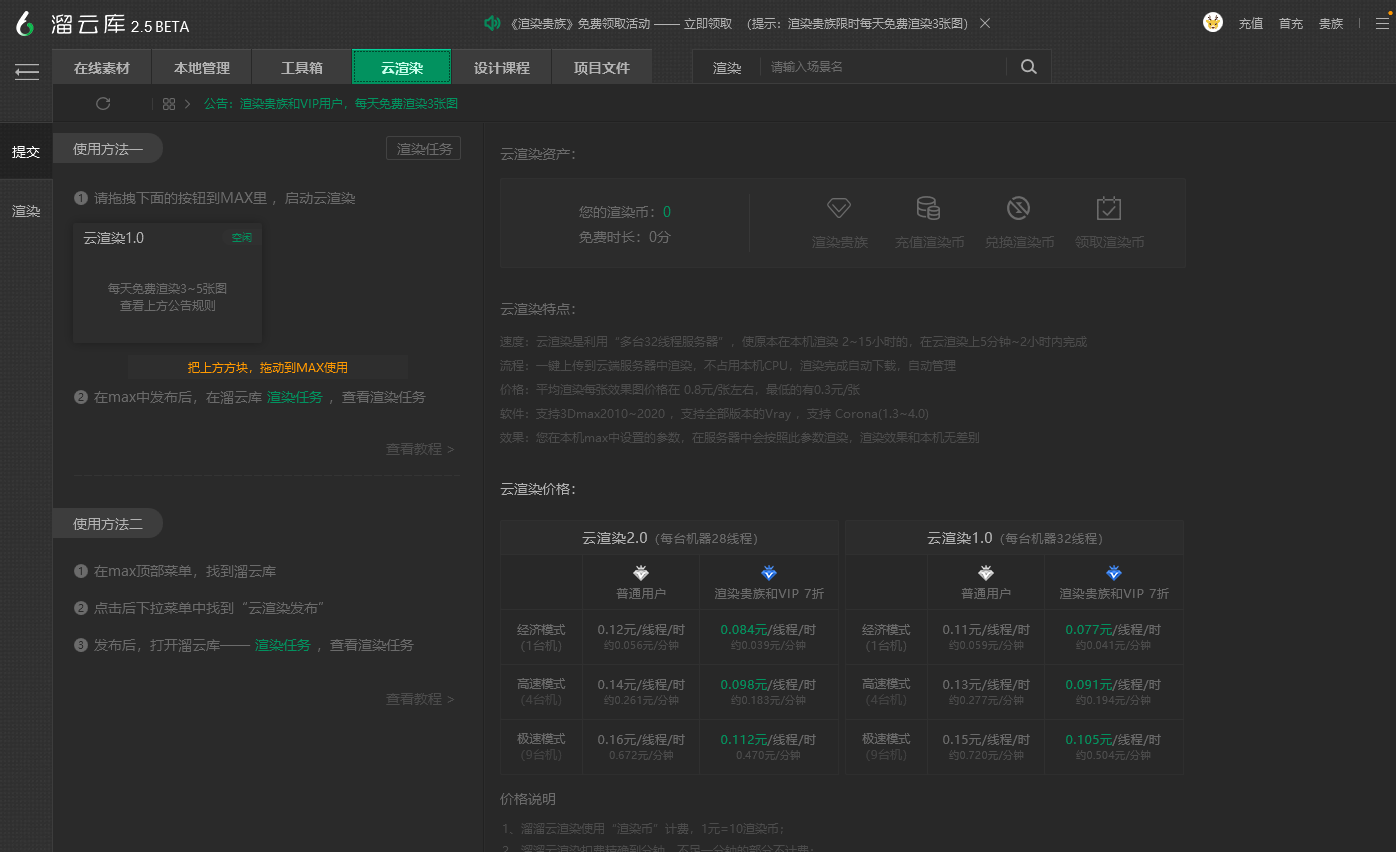Image resolution: width=1396 pixels, height=852 pixels.
Task: Click the 渲染贵族 diamond icon
Action: pyautogui.click(x=838, y=208)
